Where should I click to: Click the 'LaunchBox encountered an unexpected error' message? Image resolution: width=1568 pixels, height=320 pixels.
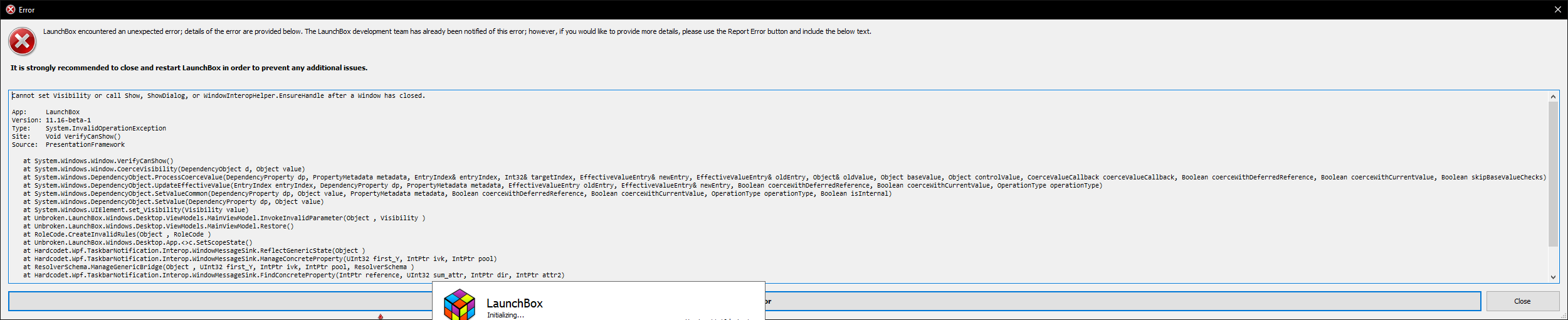(x=457, y=31)
